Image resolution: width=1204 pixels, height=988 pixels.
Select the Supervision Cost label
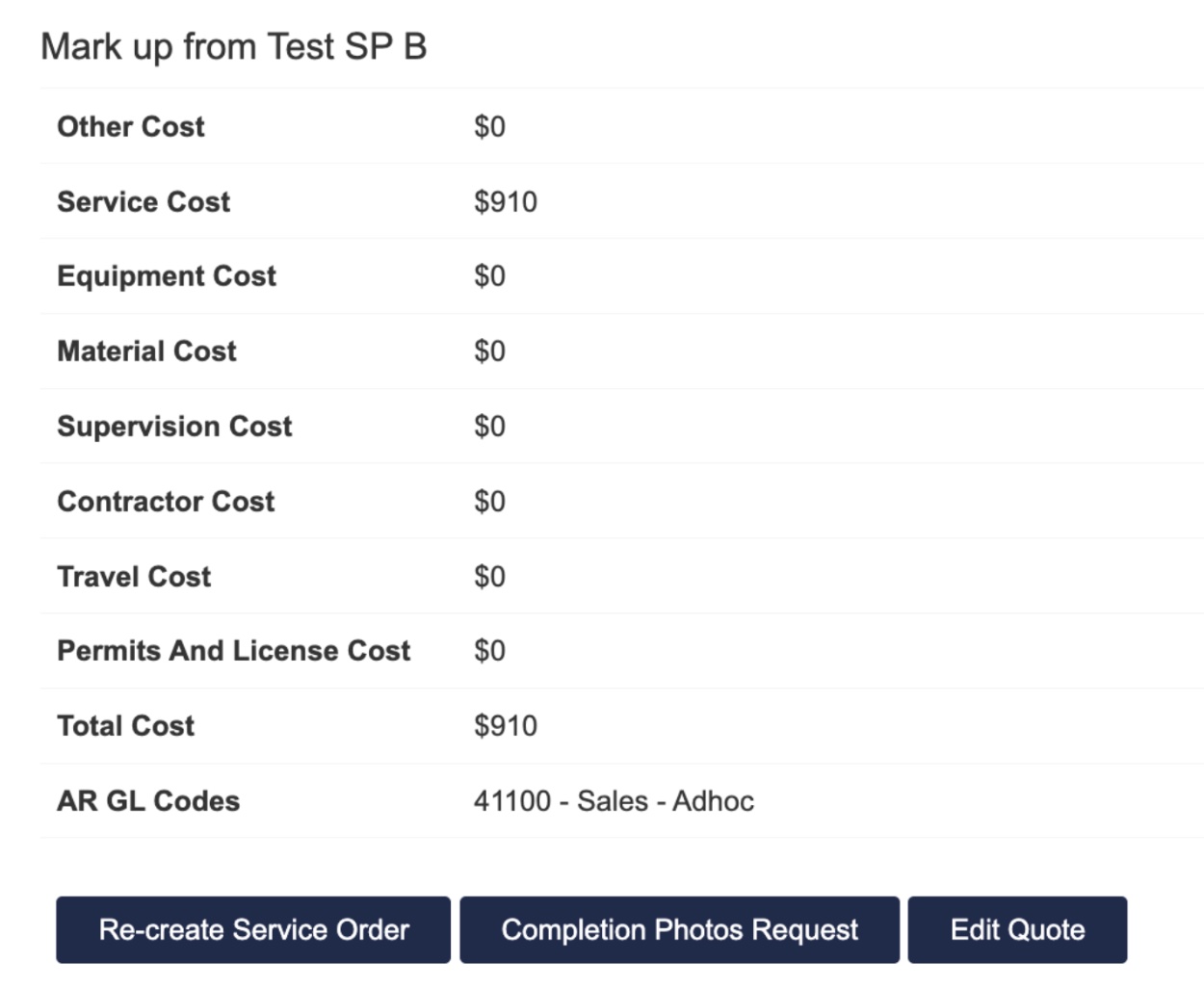coord(174,427)
